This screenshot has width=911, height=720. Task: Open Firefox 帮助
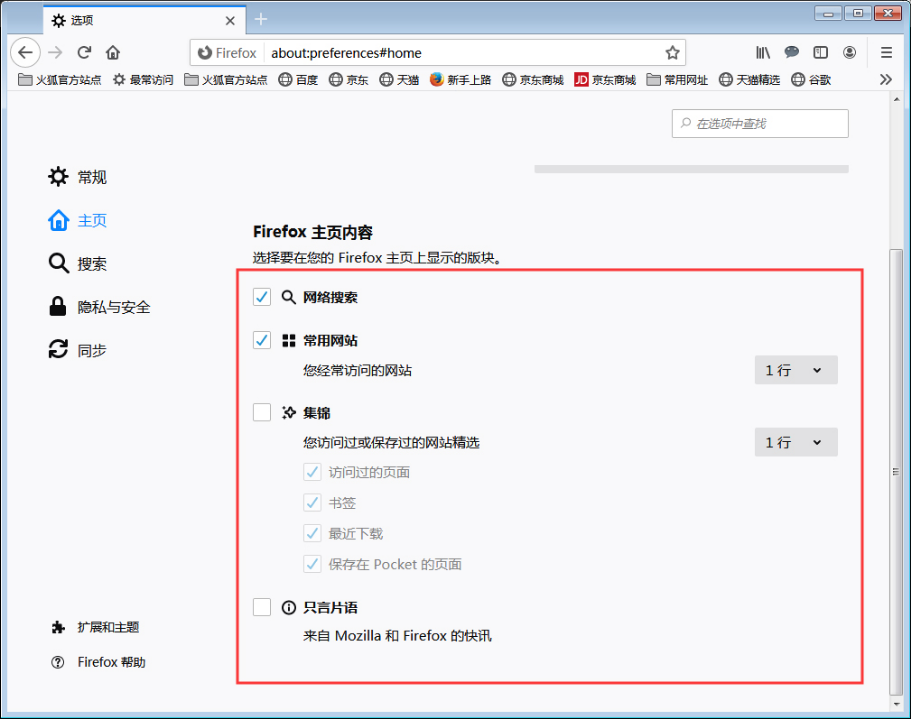click(97, 662)
